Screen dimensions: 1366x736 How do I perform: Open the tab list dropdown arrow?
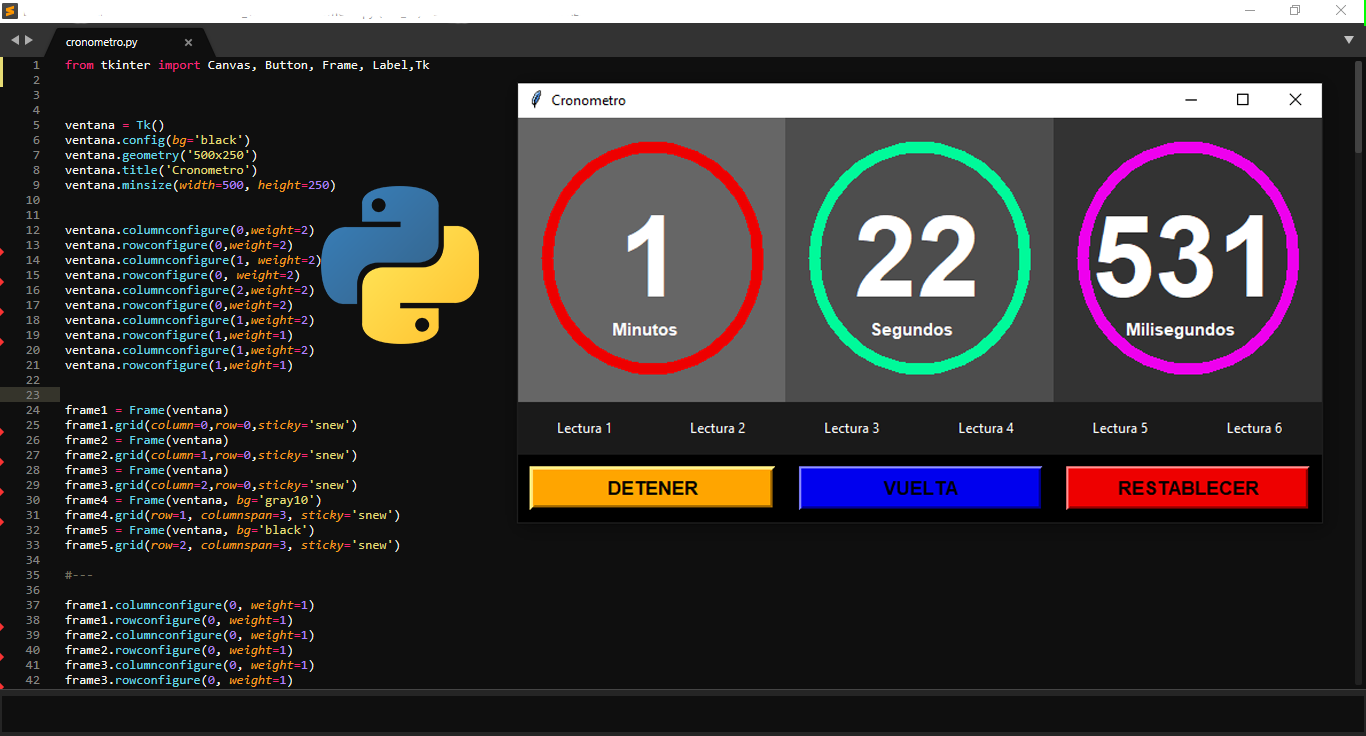click(1349, 40)
